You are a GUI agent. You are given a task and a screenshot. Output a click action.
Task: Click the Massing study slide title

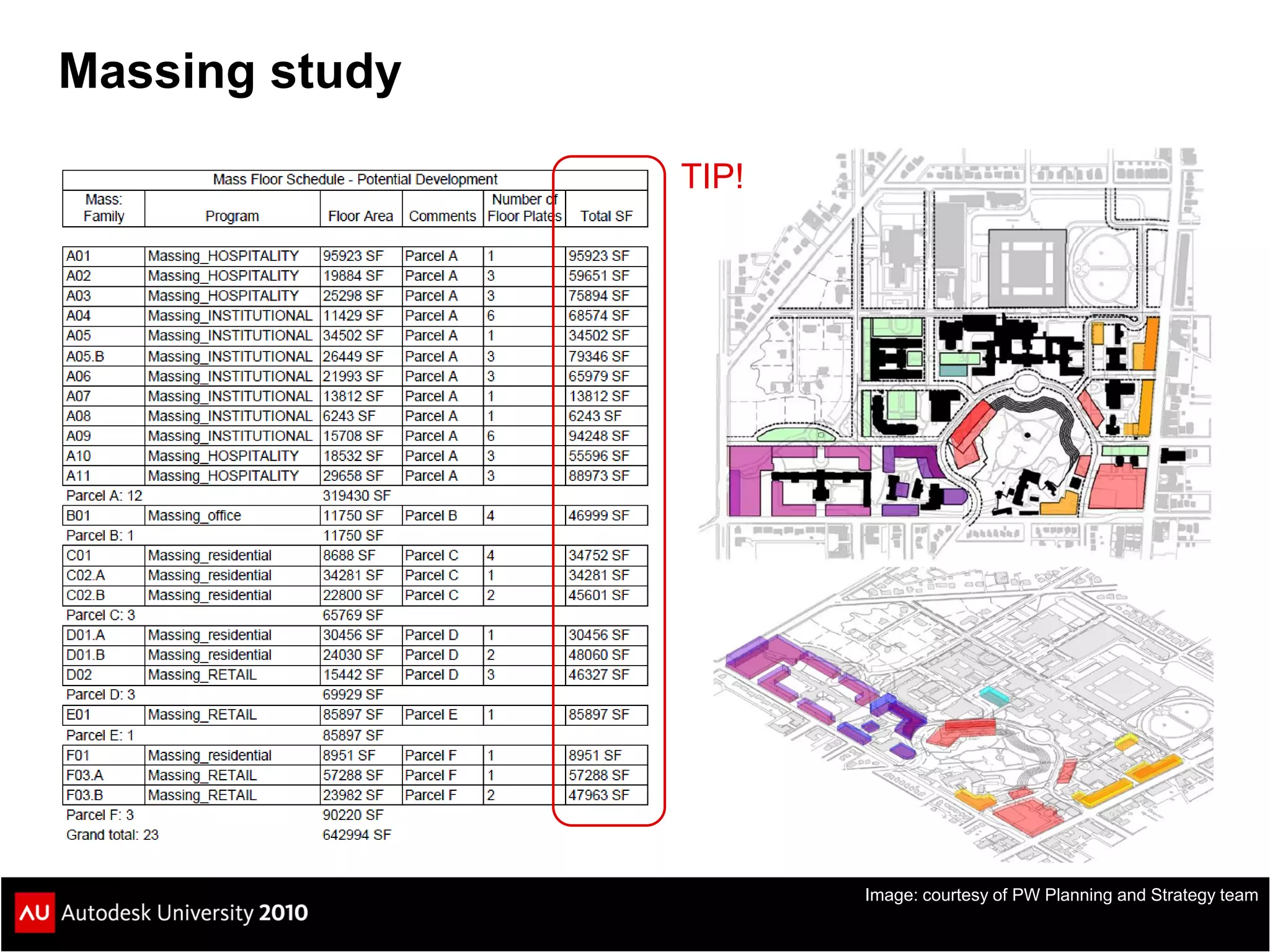(230, 73)
